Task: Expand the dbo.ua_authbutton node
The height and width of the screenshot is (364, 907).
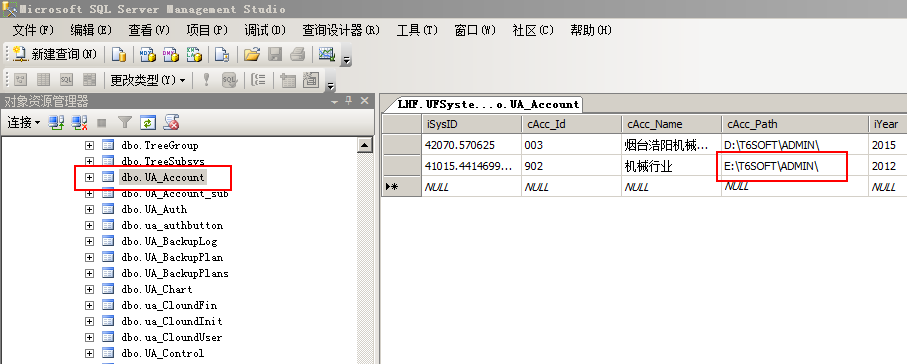Action: (89, 225)
